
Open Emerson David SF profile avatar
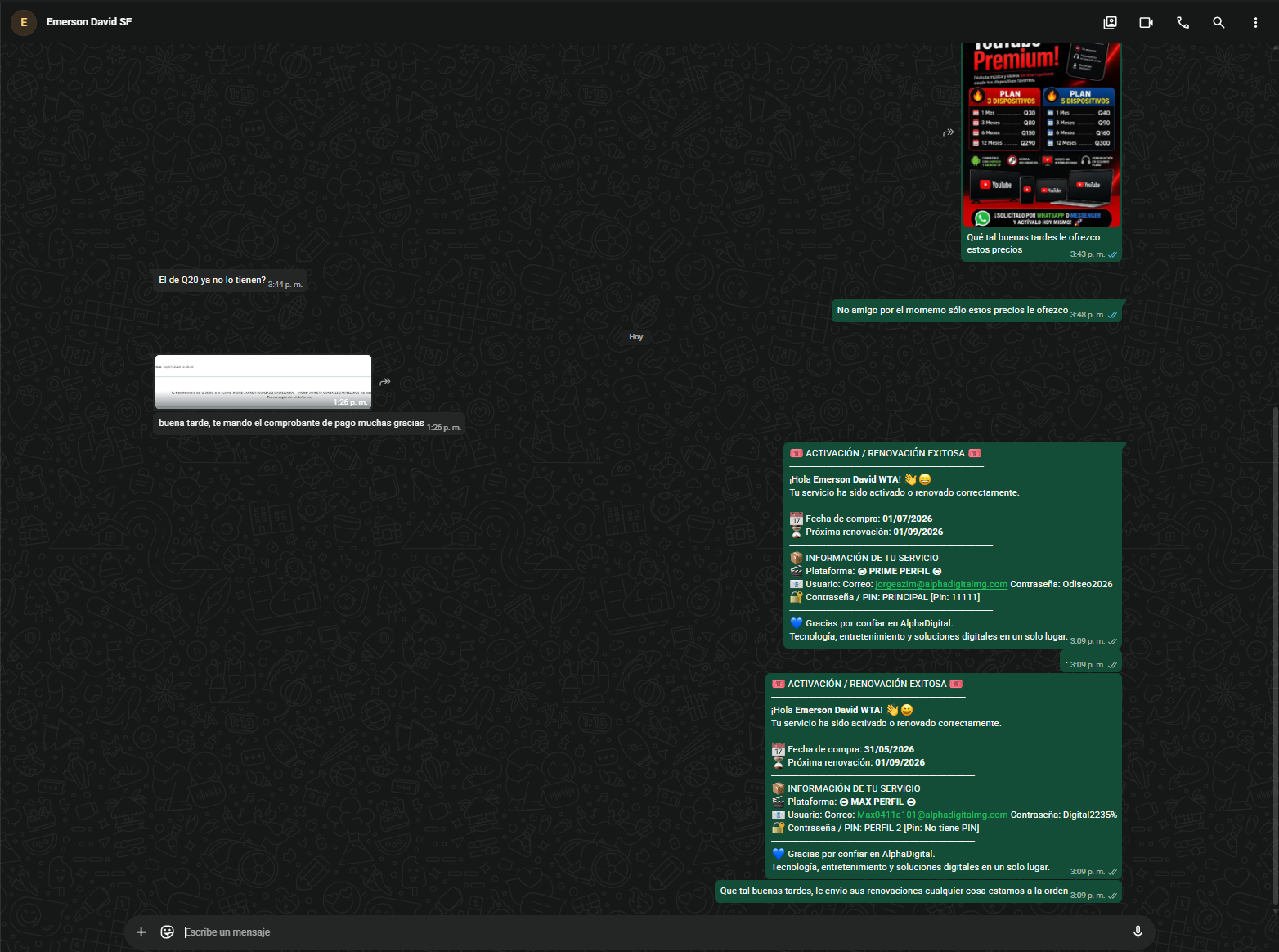point(24,23)
